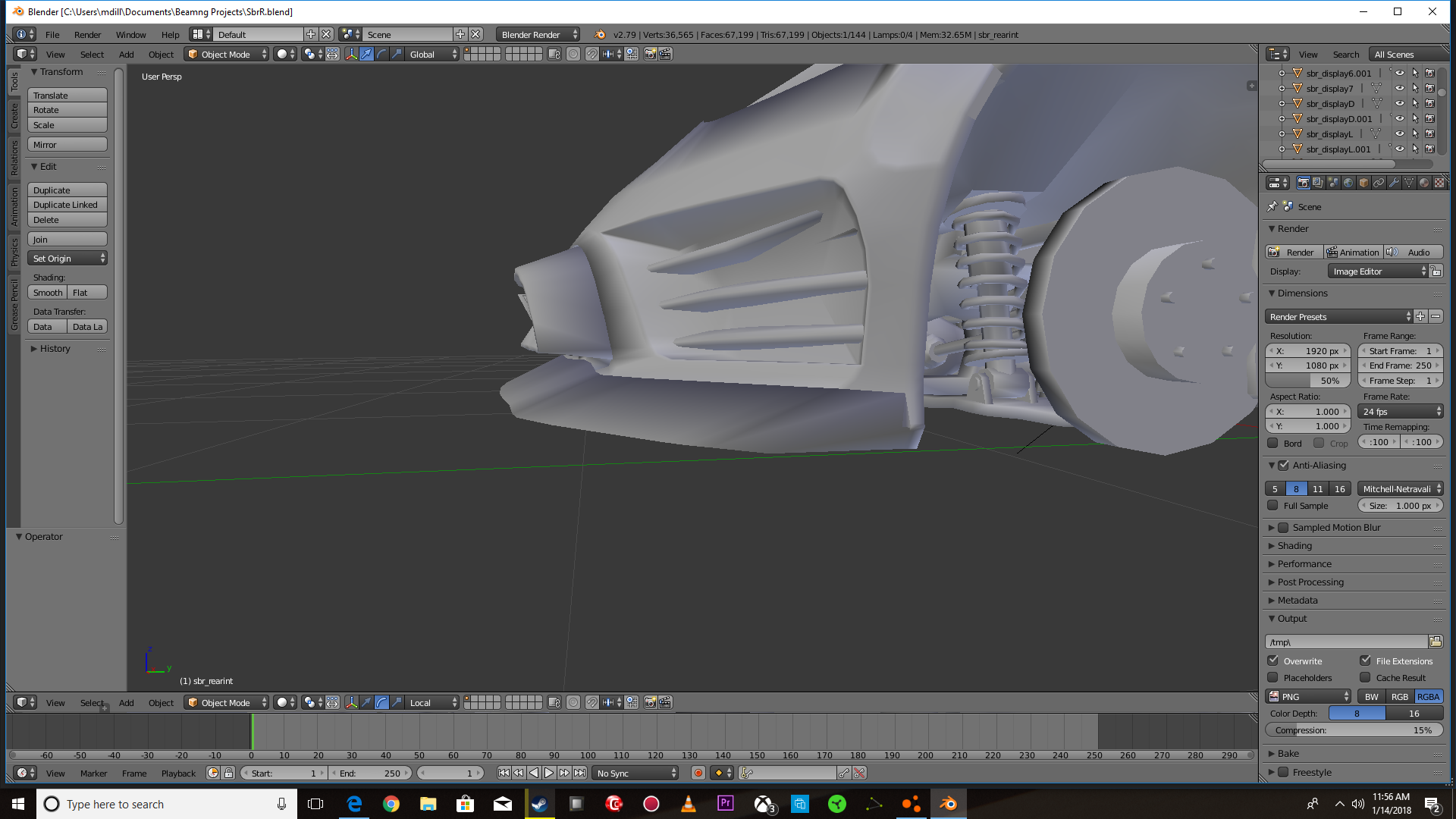Hide sbr_display7 with its eye icon

(x=1400, y=89)
